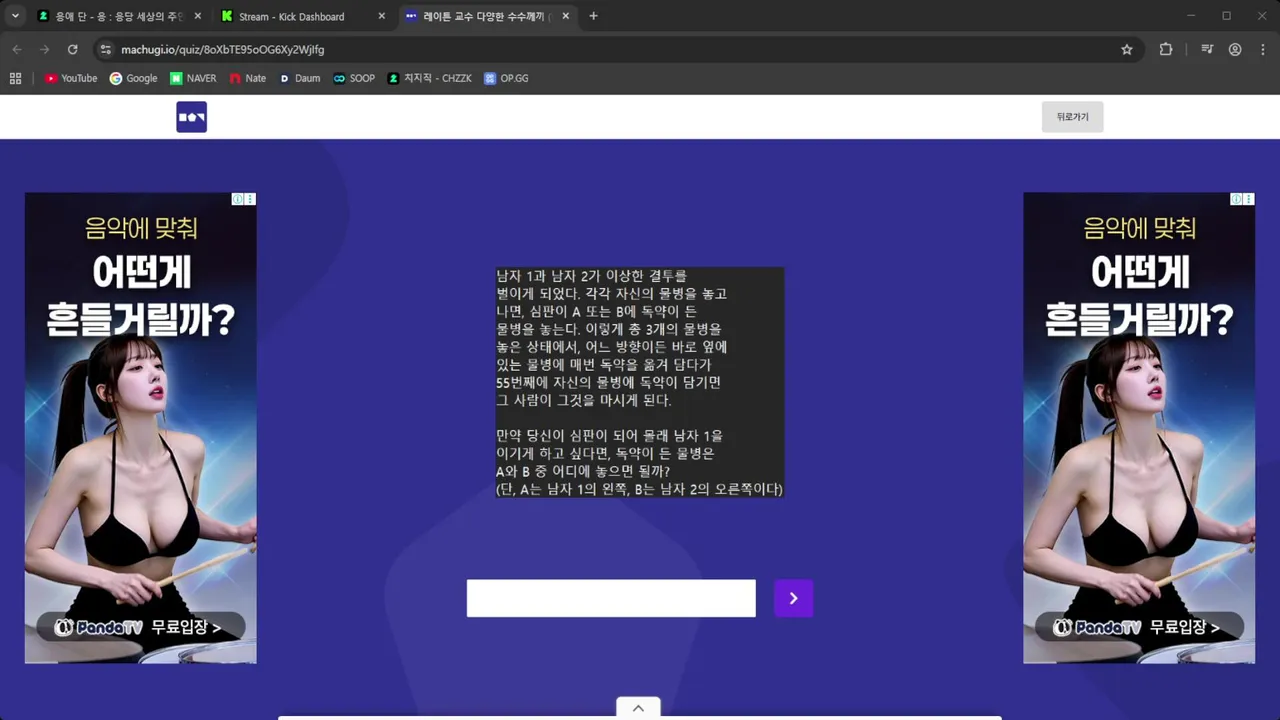Close the Kick Dashboard tab
Viewport: 1280px width, 720px height.
[381, 16]
